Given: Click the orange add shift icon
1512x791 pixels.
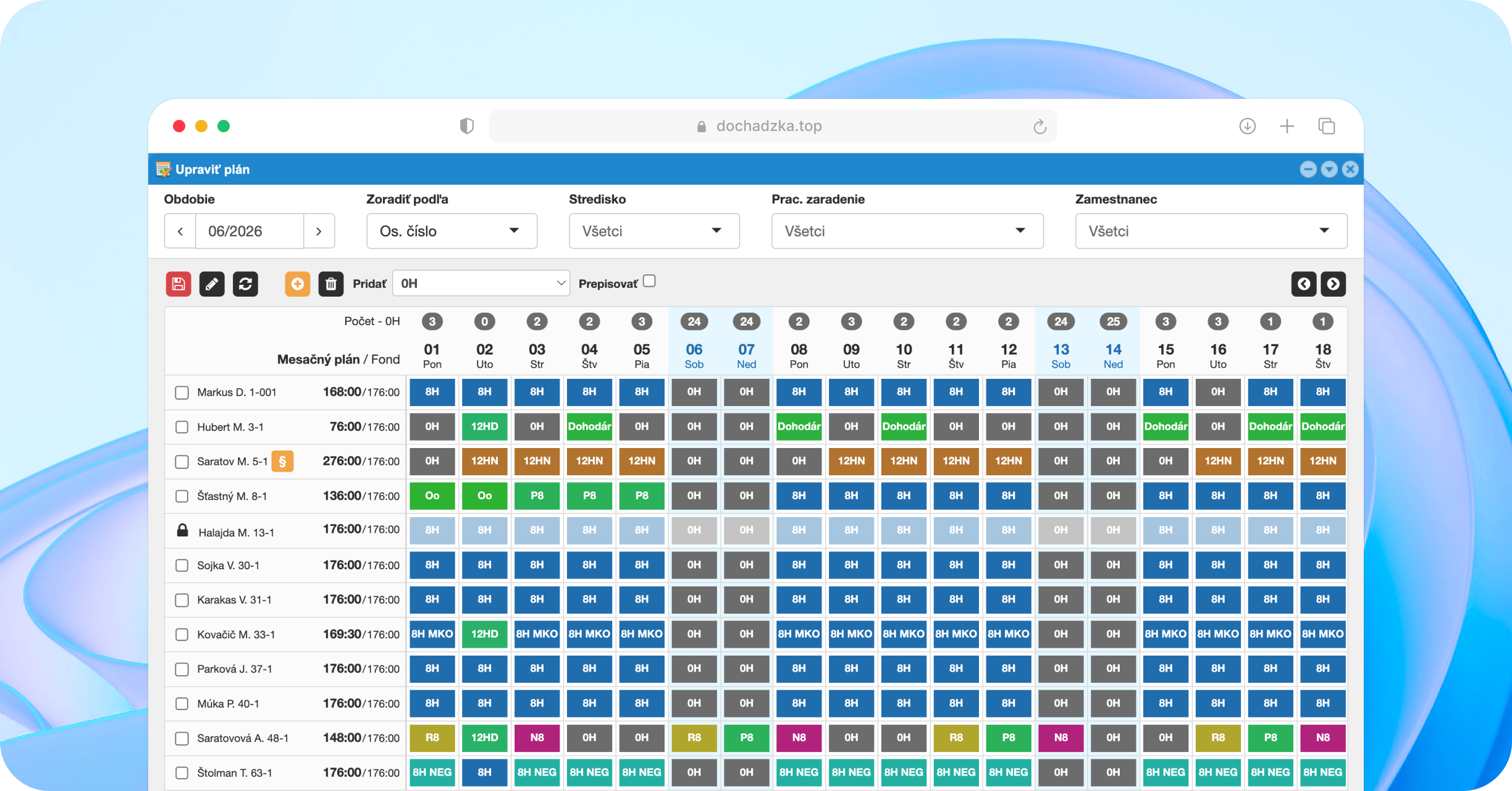Looking at the screenshot, I should (298, 284).
